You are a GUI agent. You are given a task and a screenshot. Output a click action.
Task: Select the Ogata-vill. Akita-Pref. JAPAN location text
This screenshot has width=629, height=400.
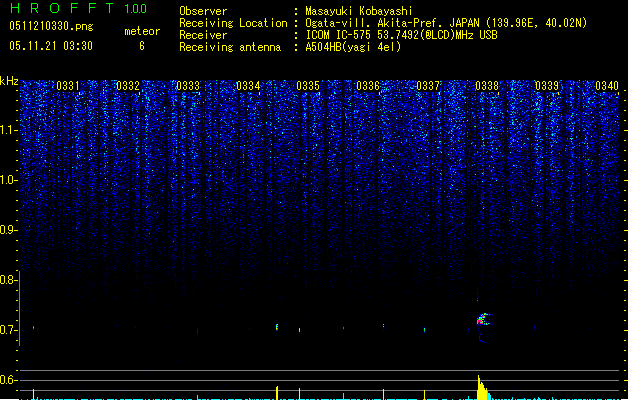coord(446,23)
